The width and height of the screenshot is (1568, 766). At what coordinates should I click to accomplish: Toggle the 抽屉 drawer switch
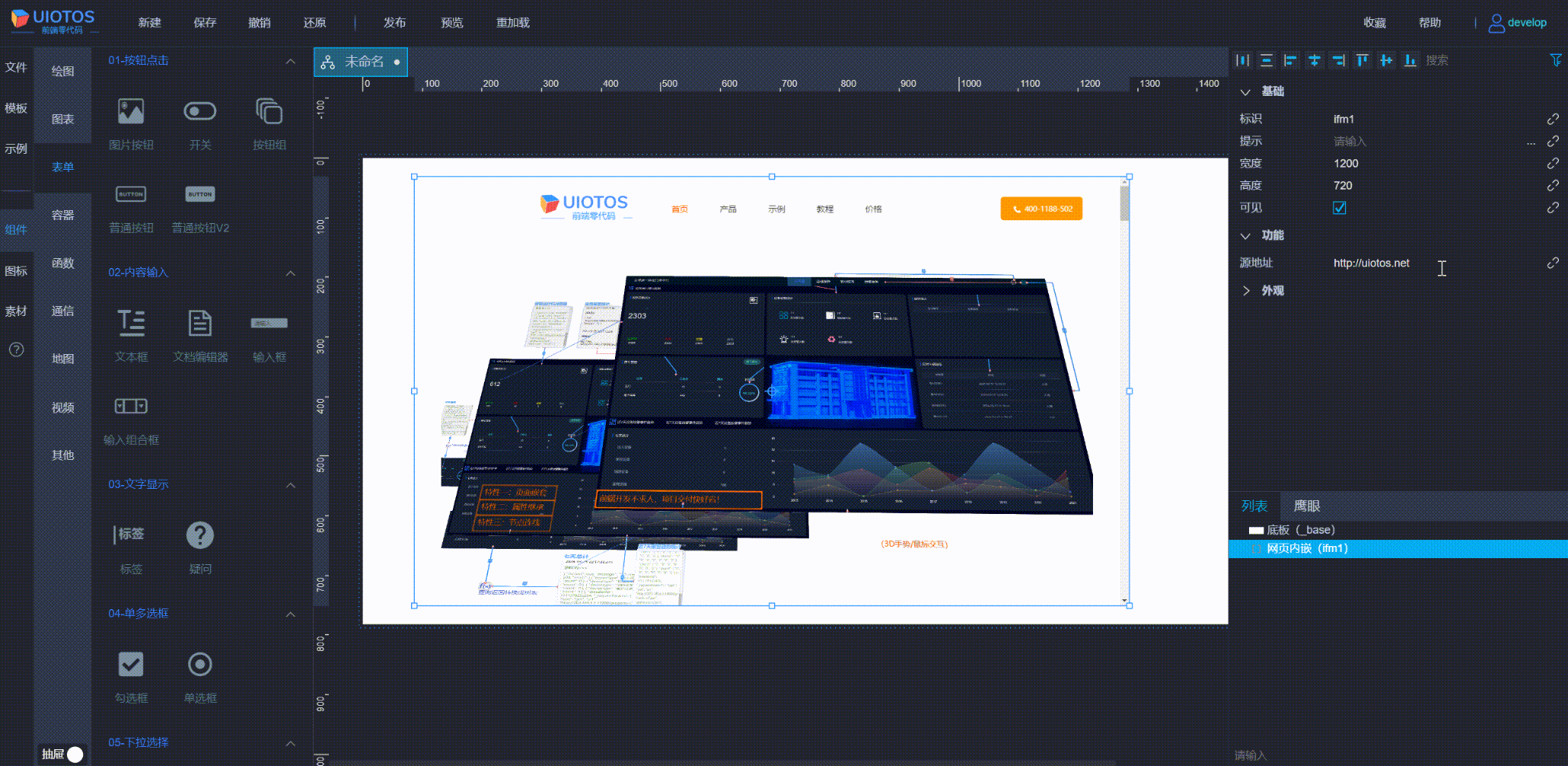(75, 754)
